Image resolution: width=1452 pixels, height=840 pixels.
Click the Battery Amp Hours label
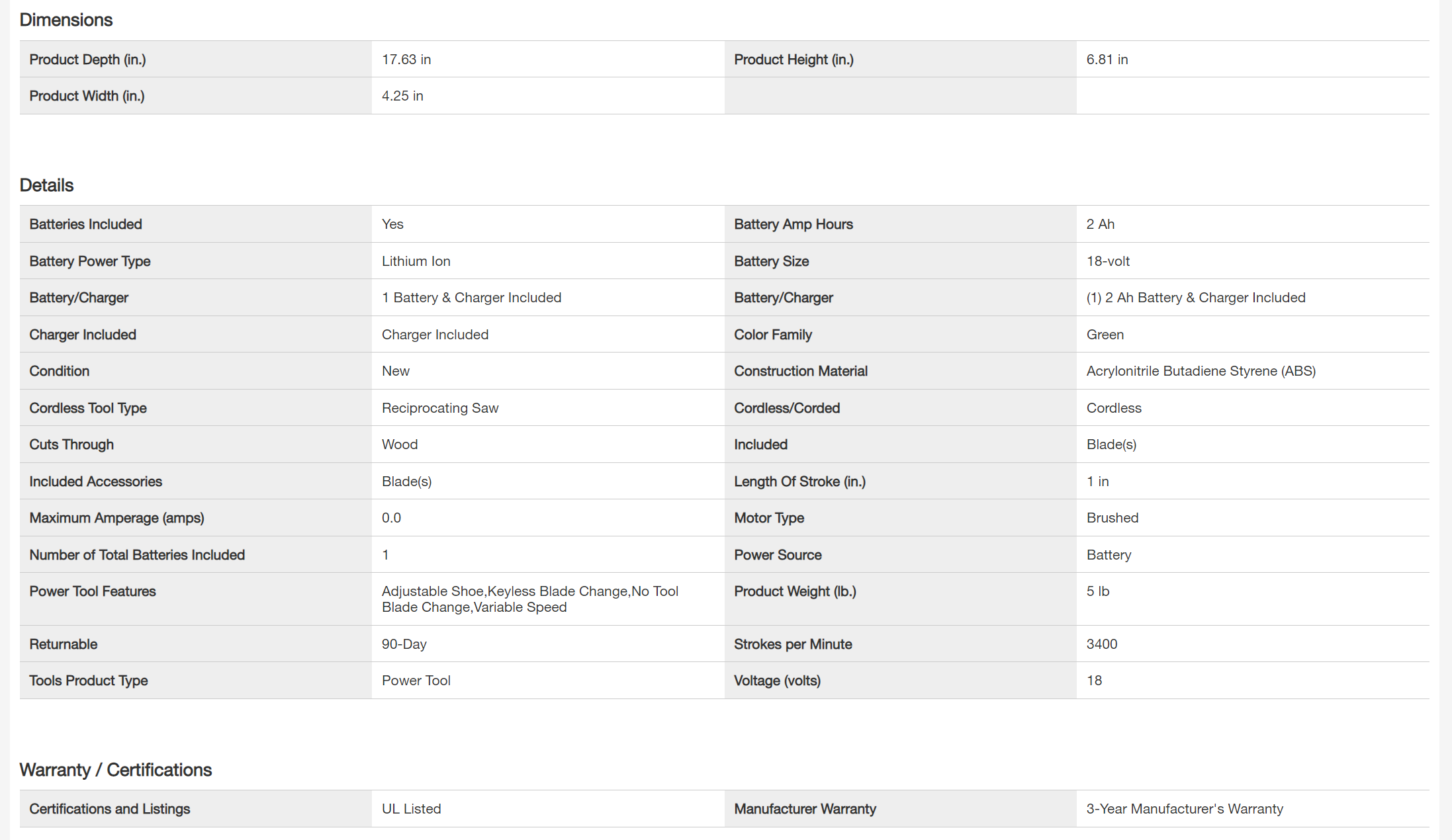coord(793,224)
